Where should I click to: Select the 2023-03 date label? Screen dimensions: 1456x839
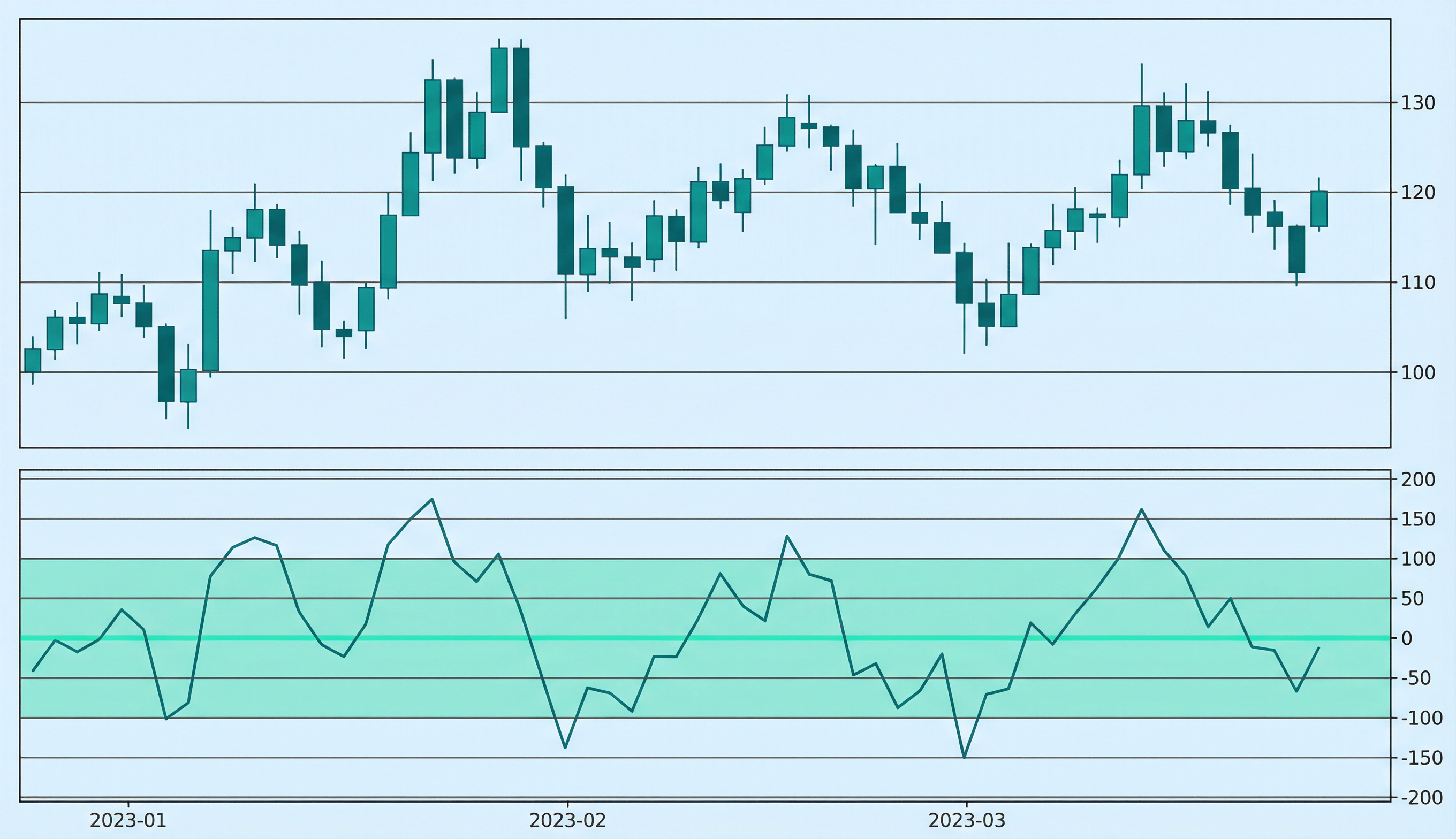[967, 820]
